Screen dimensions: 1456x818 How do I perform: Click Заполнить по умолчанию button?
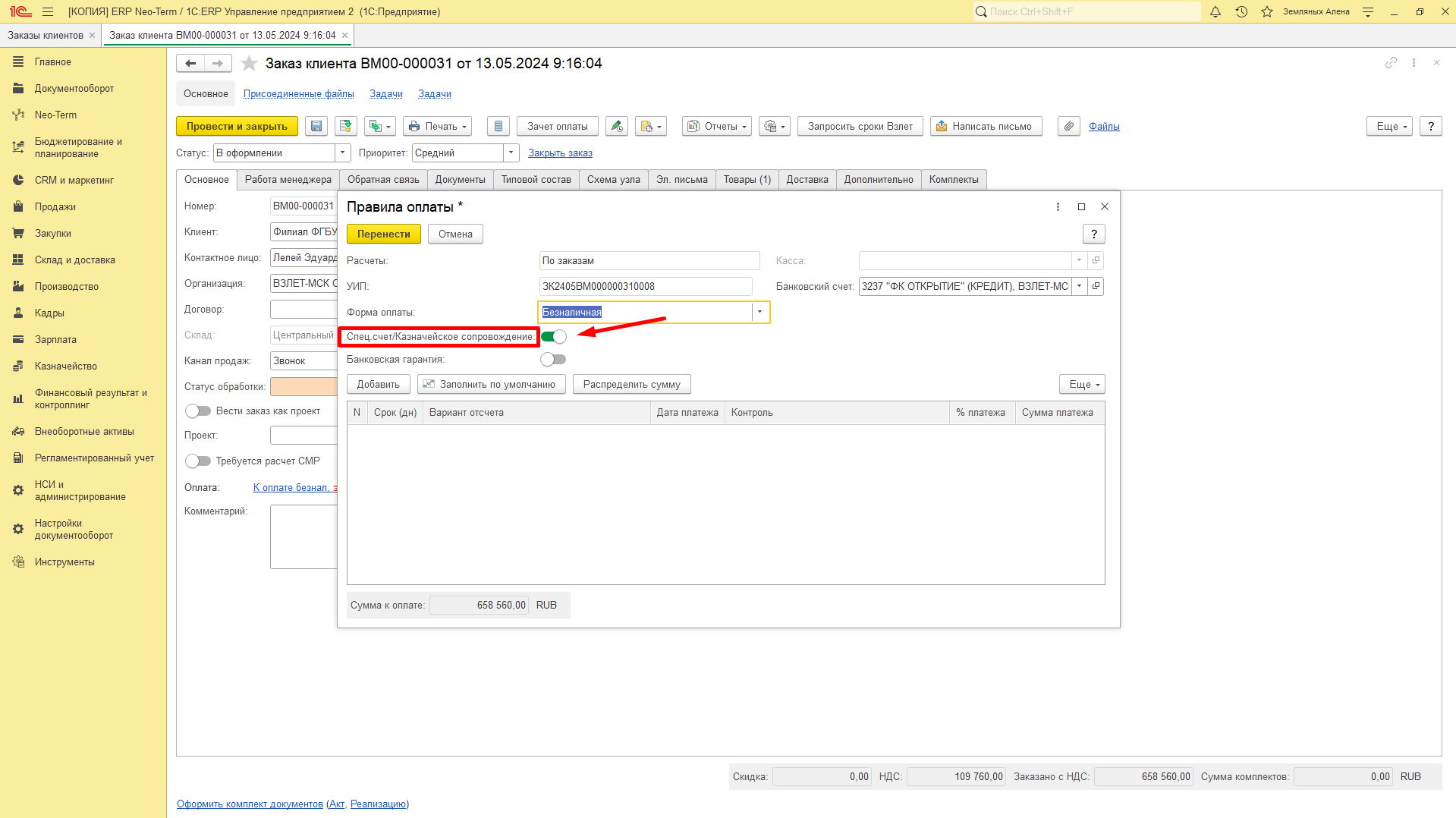pos(491,384)
